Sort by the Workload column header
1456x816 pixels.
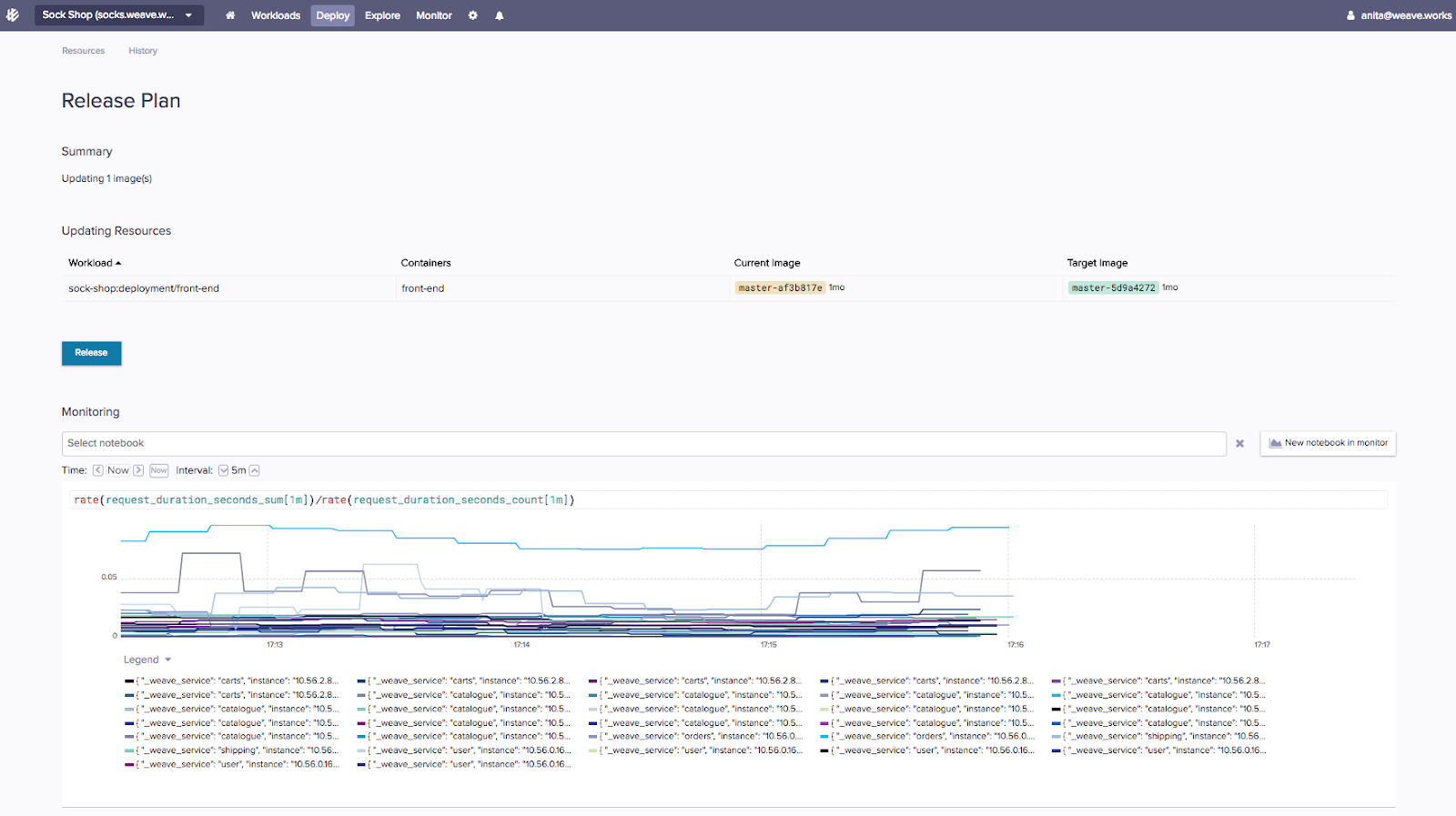click(95, 263)
